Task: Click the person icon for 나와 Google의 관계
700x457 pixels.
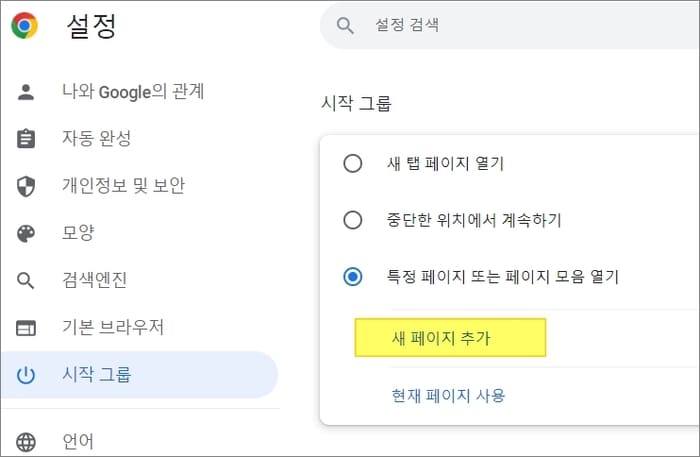Action: click(x=25, y=92)
